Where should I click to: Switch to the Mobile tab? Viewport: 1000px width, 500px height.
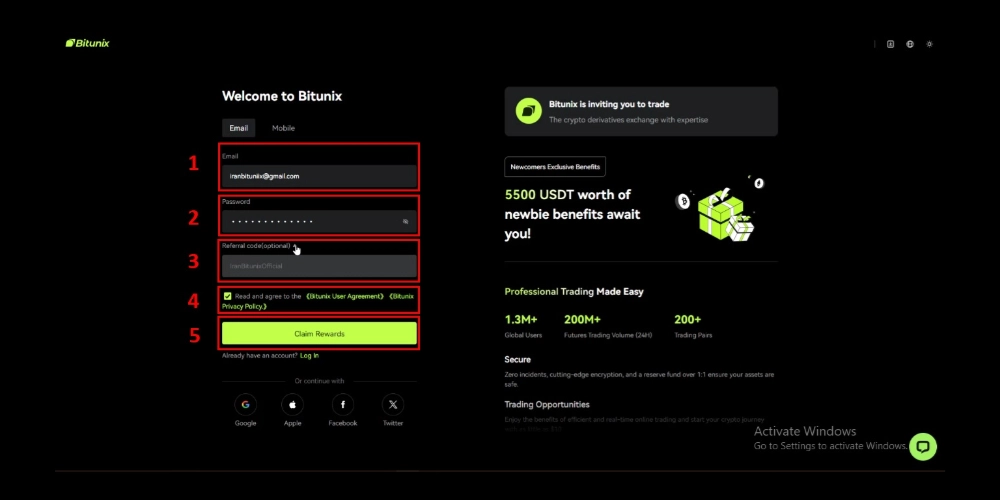[x=283, y=128]
